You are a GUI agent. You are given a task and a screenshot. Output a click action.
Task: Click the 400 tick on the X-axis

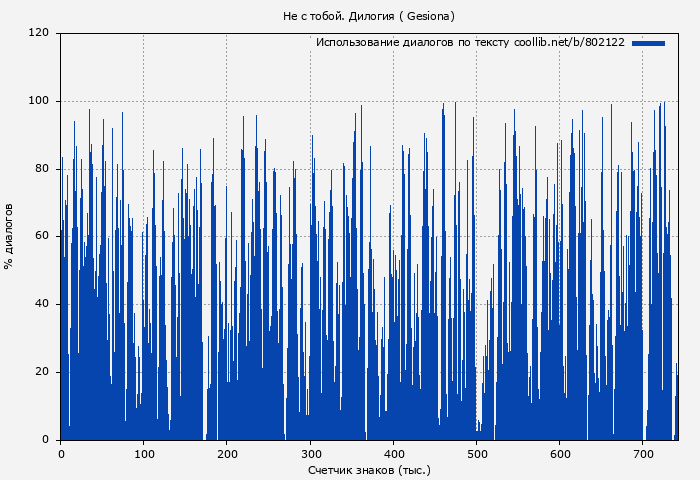[x=393, y=452]
